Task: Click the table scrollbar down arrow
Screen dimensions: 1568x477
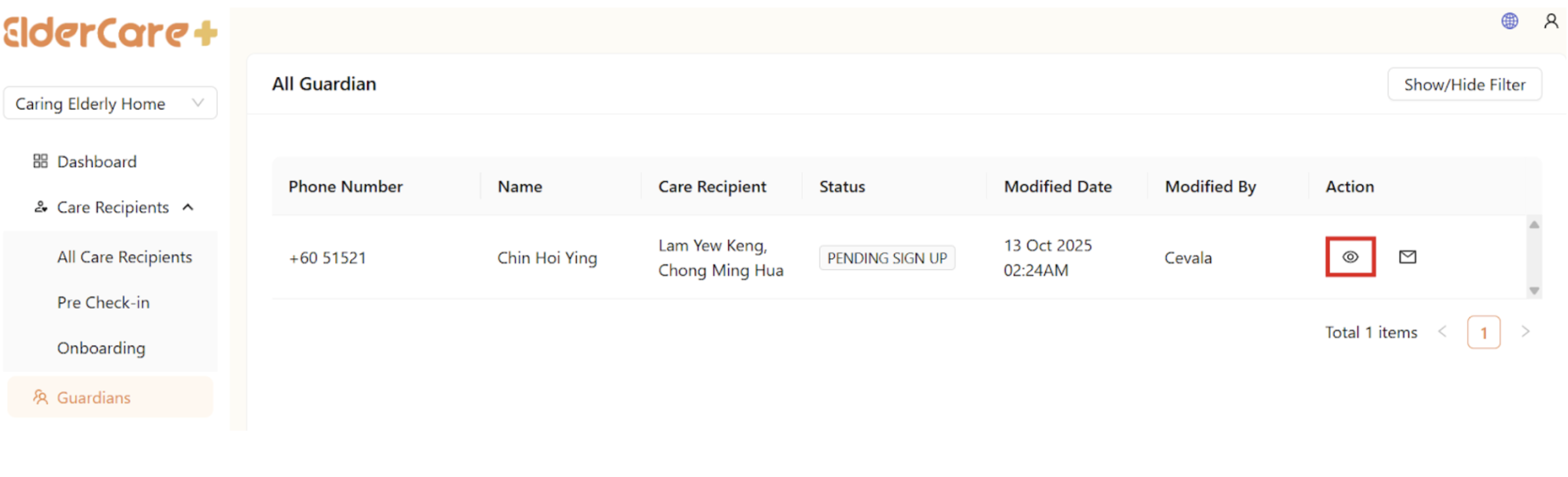Action: [1534, 290]
